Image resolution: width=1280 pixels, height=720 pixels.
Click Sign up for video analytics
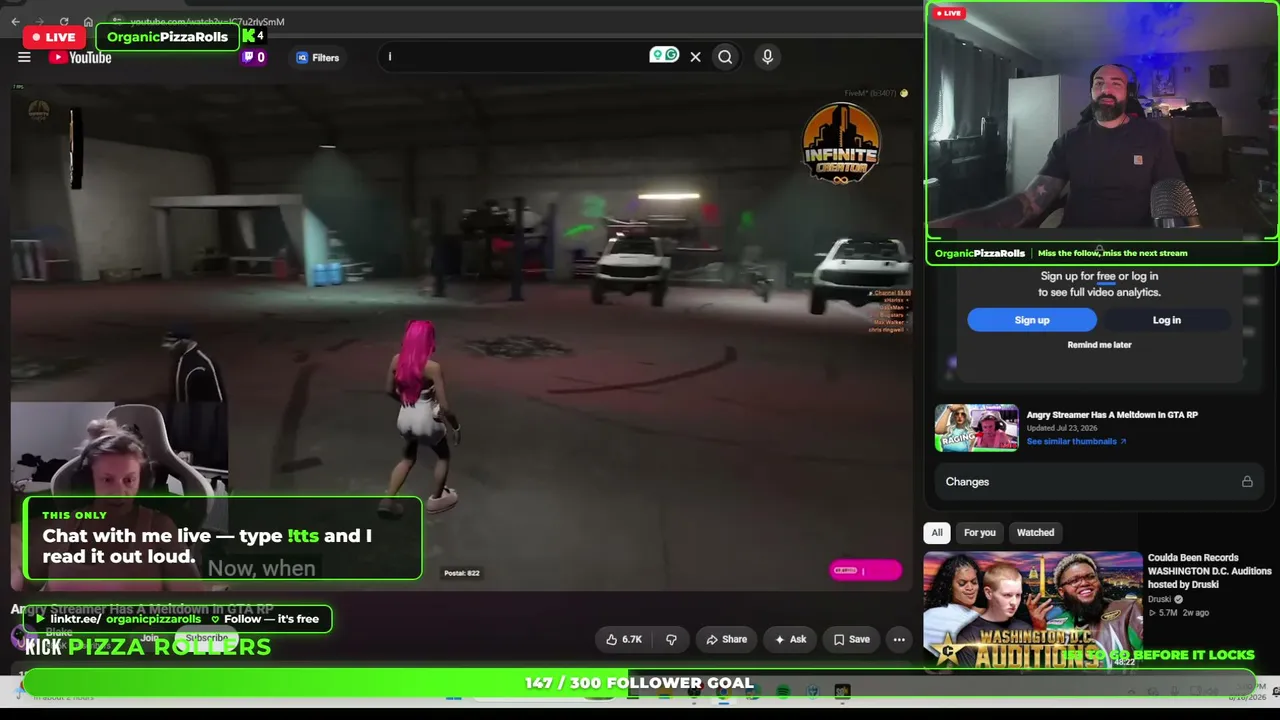1032,320
